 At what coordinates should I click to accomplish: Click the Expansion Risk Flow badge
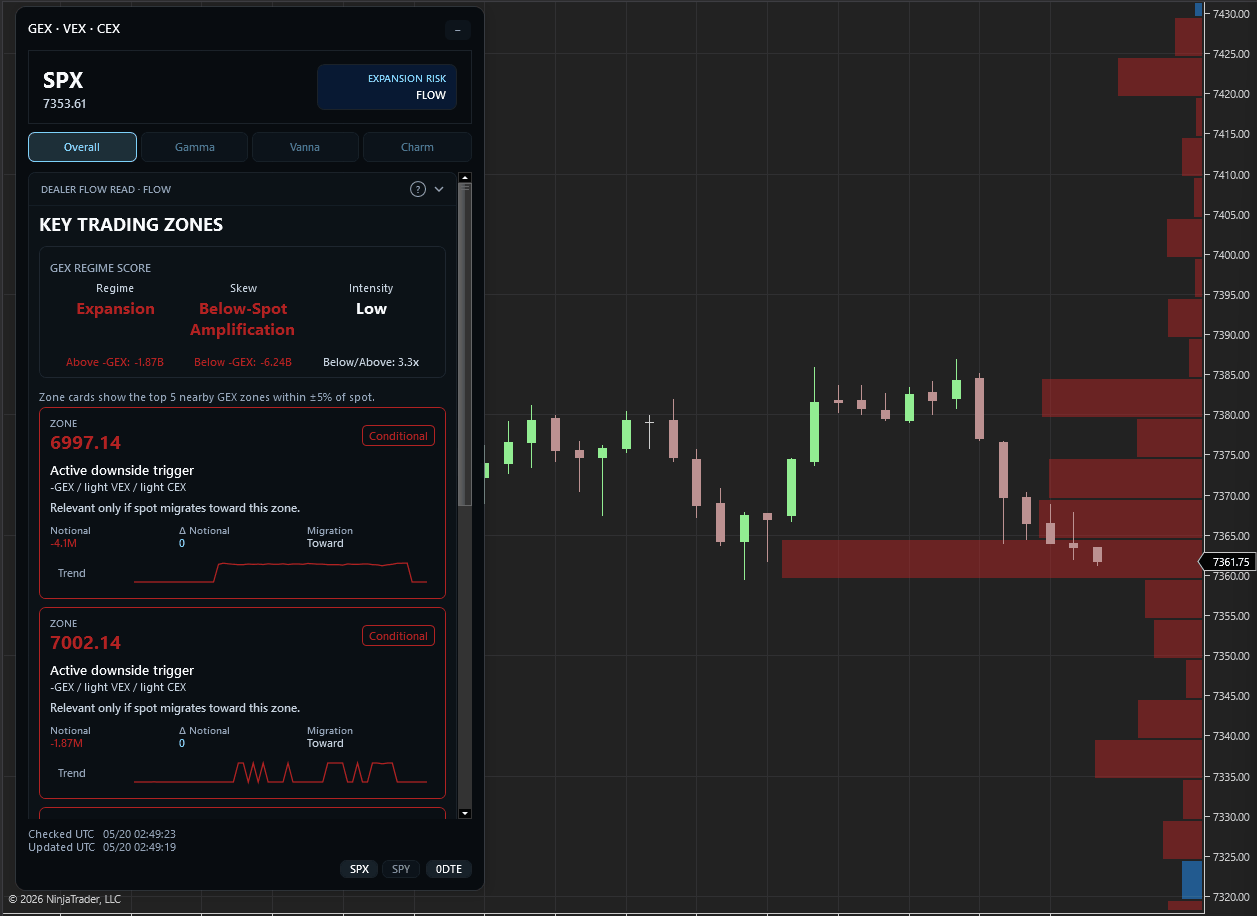[x=387, y=87]
